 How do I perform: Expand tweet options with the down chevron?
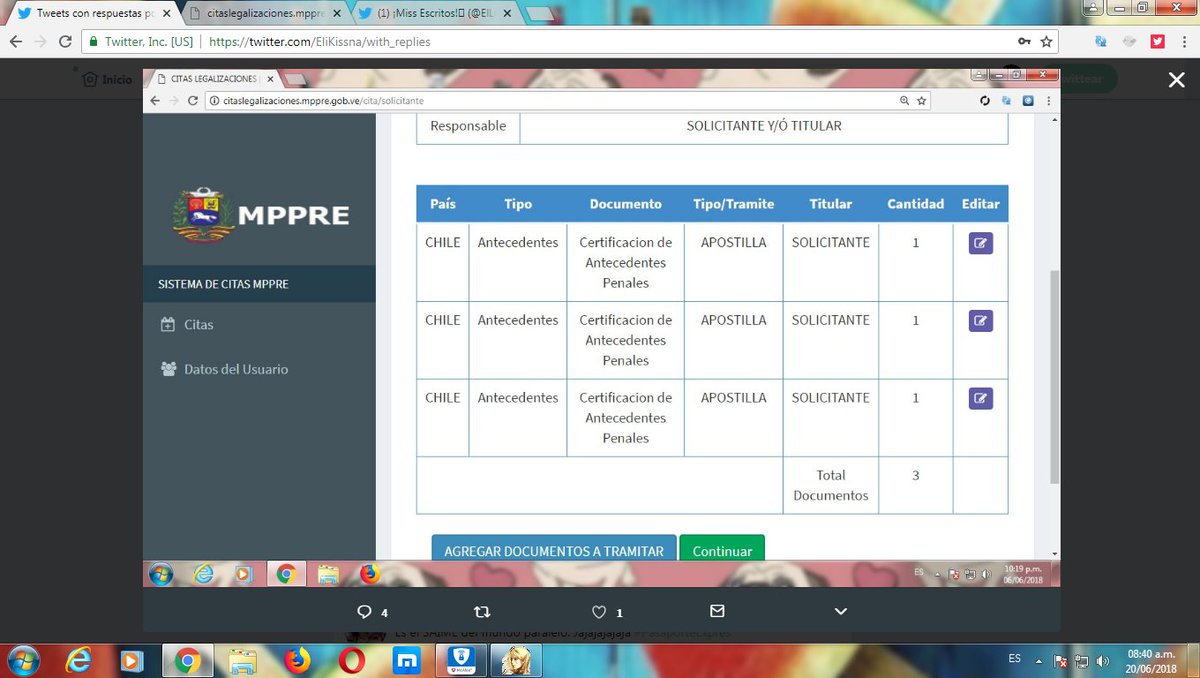(840, 612)
